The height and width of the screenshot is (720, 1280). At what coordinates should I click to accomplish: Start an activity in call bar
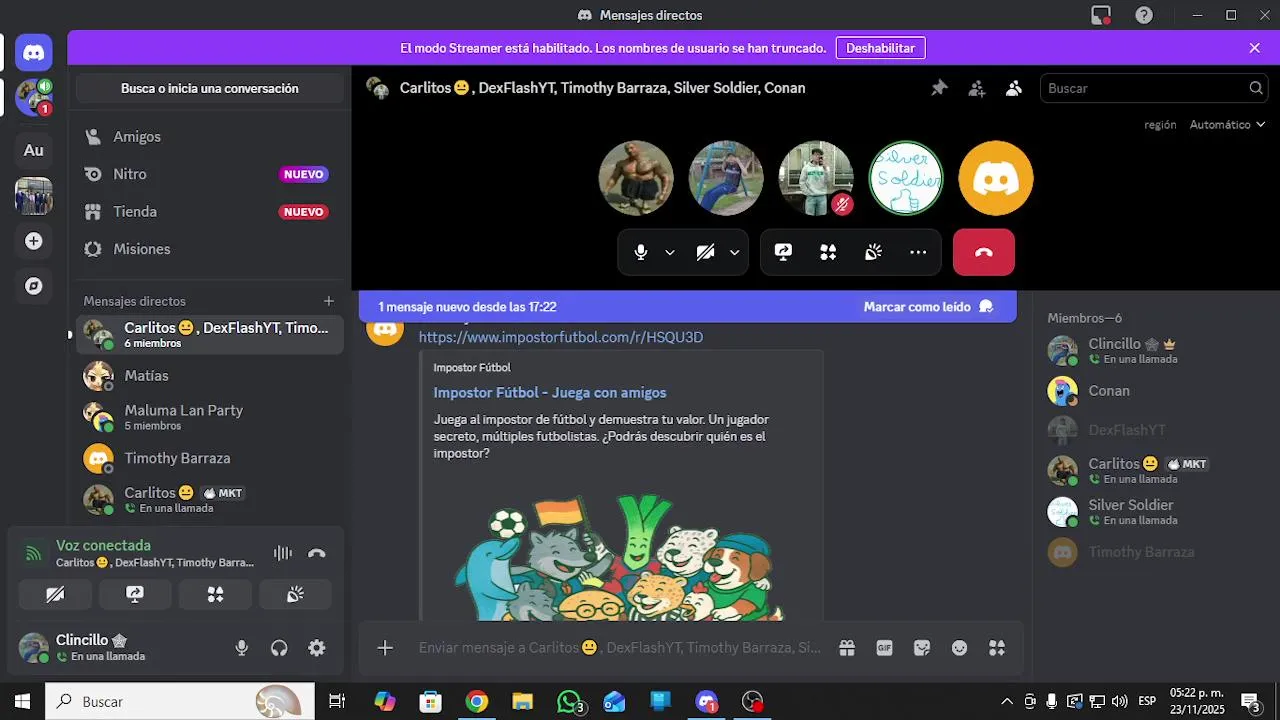[x=828, y=252]
